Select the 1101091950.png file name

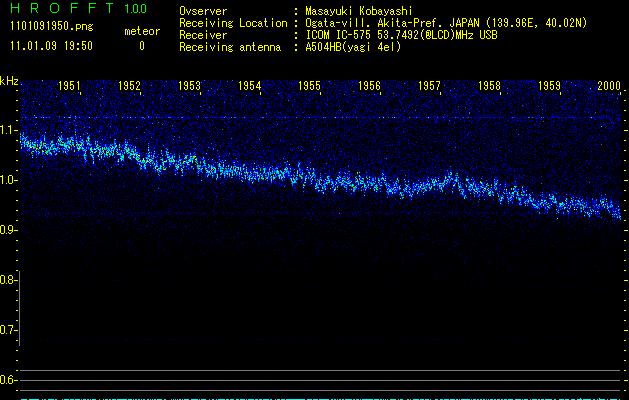[x=51, y=27]
